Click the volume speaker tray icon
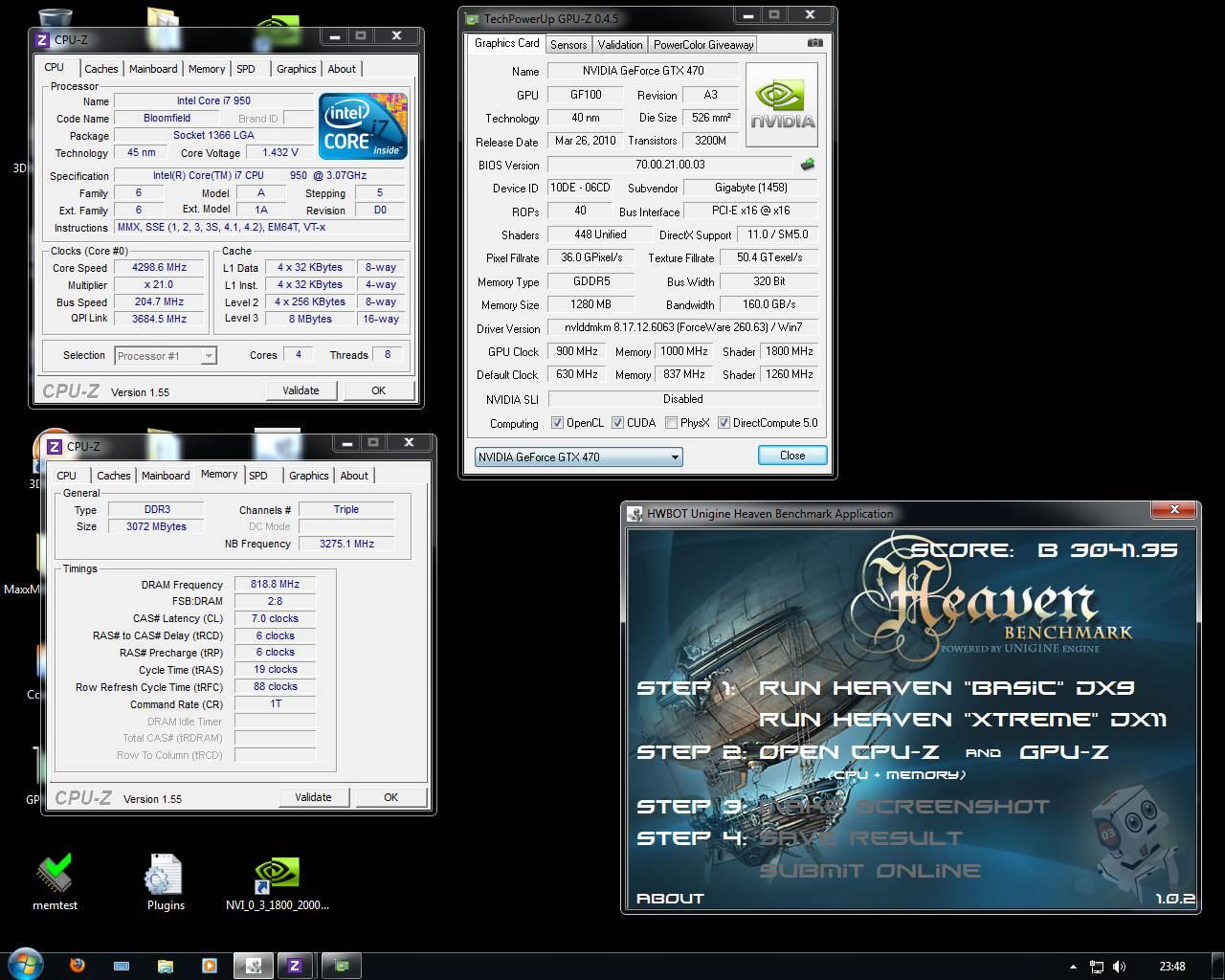 coord(1120,967)
